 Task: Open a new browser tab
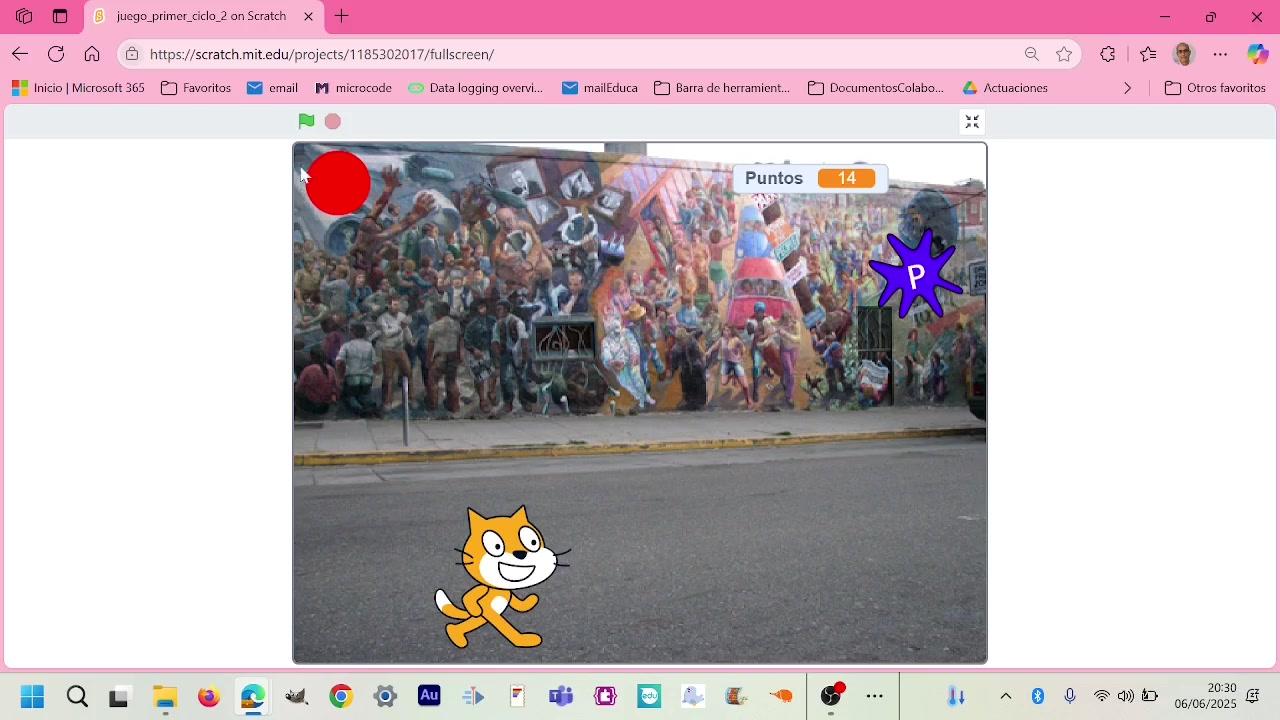pos(342,16)
